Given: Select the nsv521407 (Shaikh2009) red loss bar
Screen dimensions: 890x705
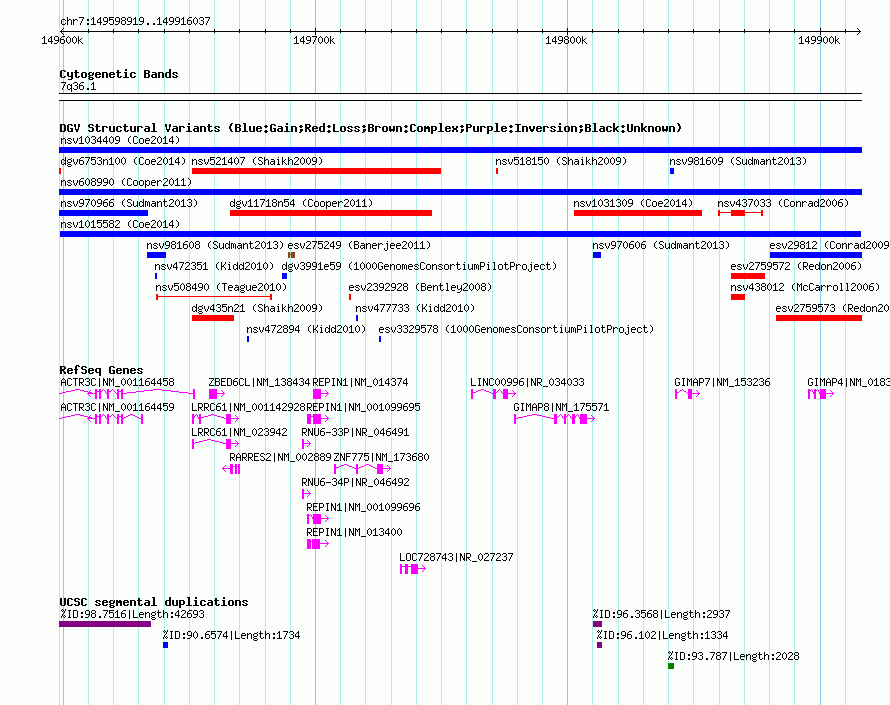Looking at the screenshot, I should point(316,171).
